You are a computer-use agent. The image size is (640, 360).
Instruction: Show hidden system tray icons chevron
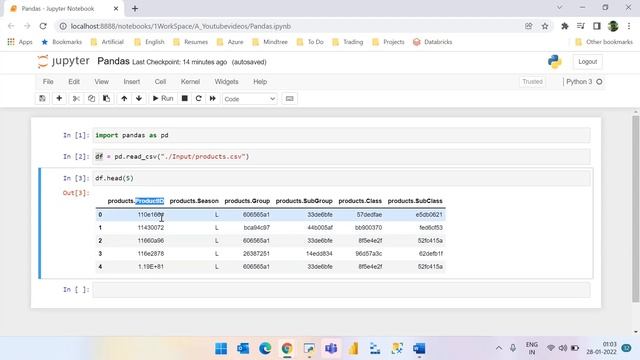click(499, 348)
